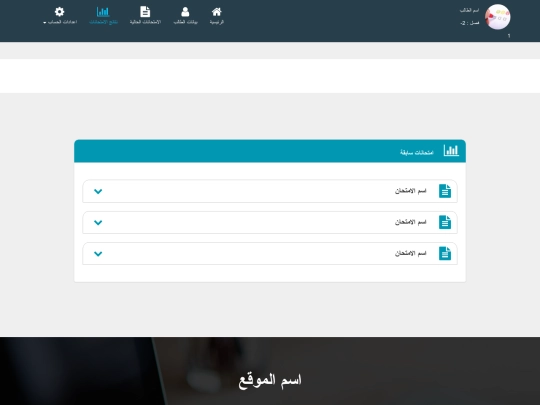The image size is (540, 405).
Task: Click the second exam's document icon
Action: [x=445, y=222]
